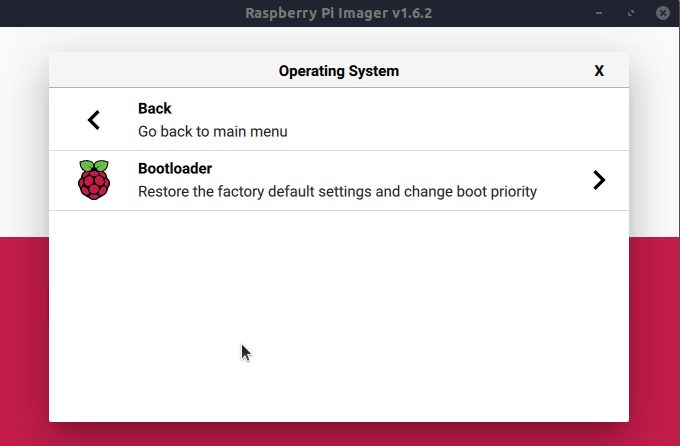Click 'Go back to main menu' text
The height and width of the screenshot is (446, 680).
[x=212, y=131]
